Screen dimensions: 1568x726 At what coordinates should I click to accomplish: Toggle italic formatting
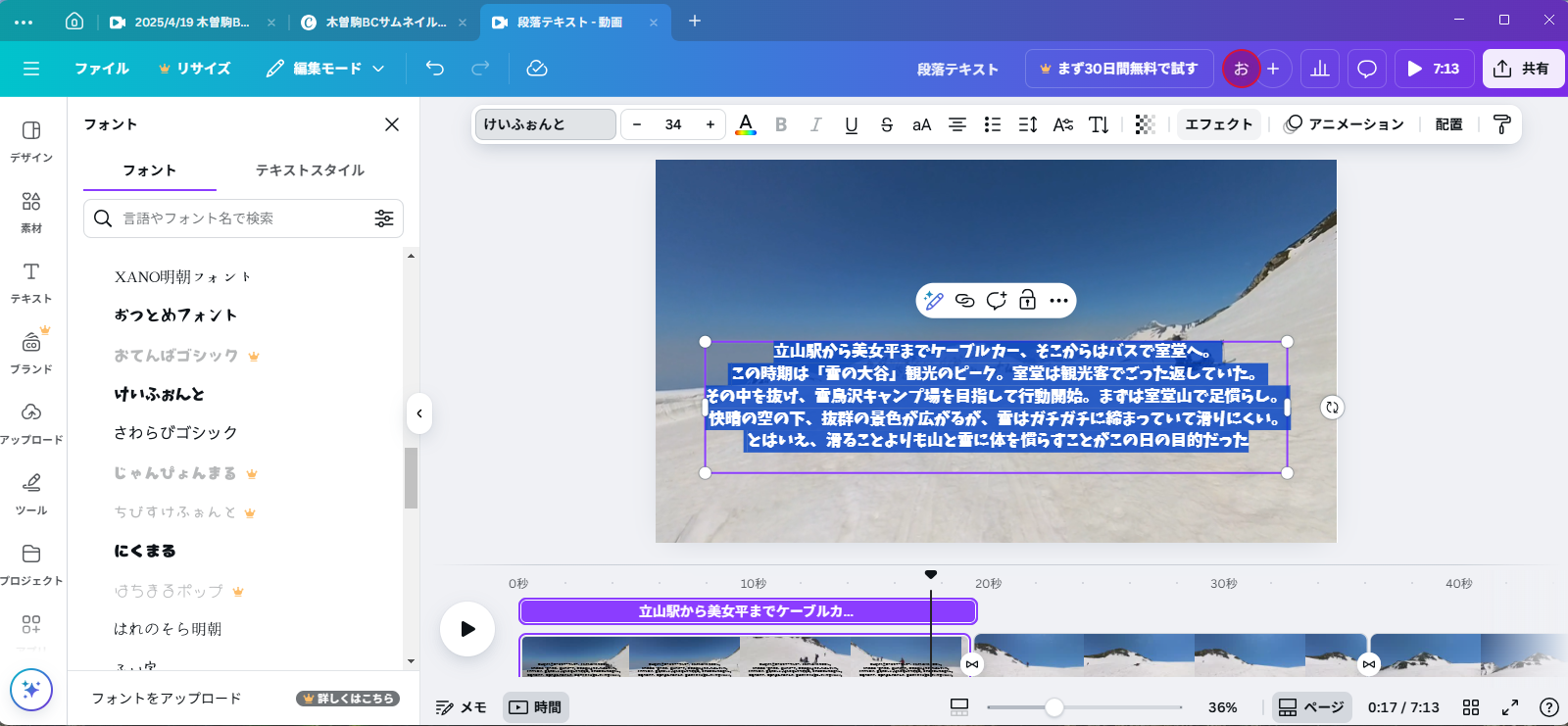pos(815,124)
